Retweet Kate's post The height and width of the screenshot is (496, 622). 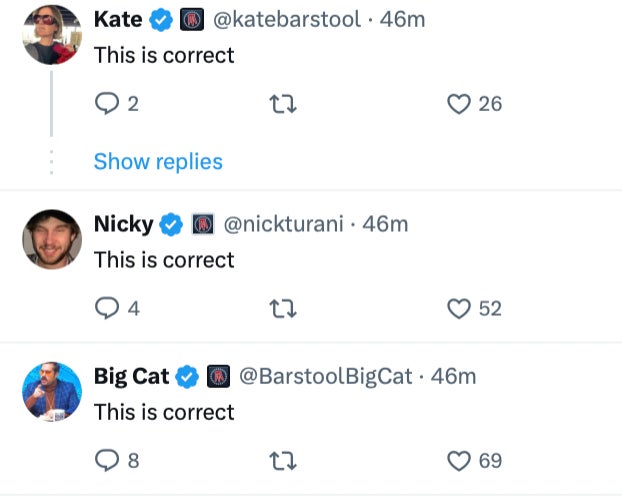(283, 103)
